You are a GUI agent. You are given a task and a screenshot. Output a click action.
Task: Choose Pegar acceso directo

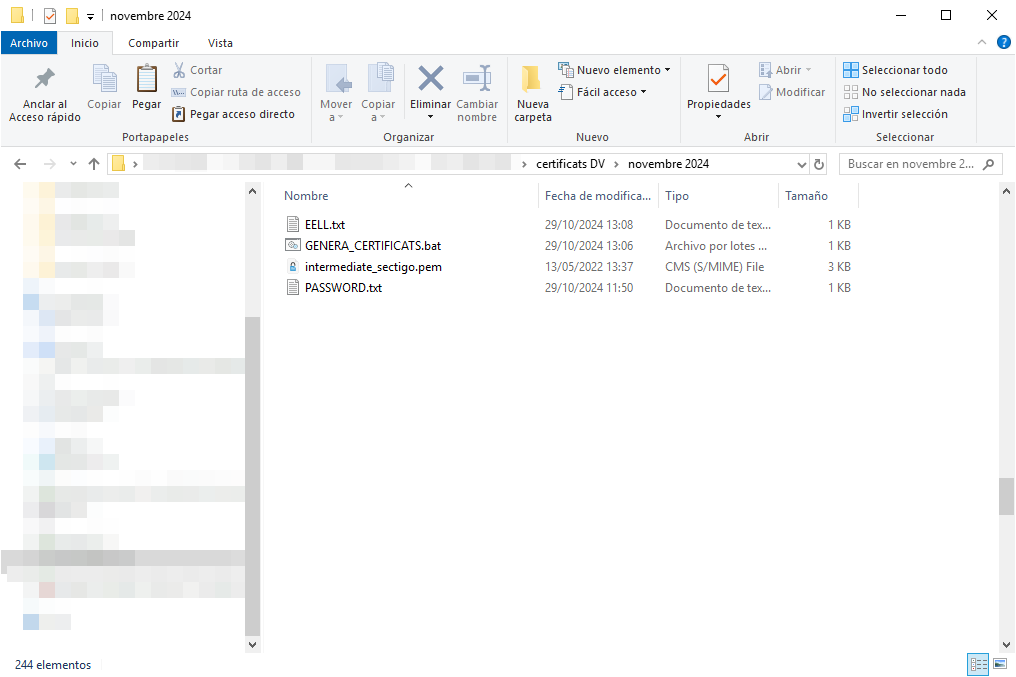pos(233,114)
